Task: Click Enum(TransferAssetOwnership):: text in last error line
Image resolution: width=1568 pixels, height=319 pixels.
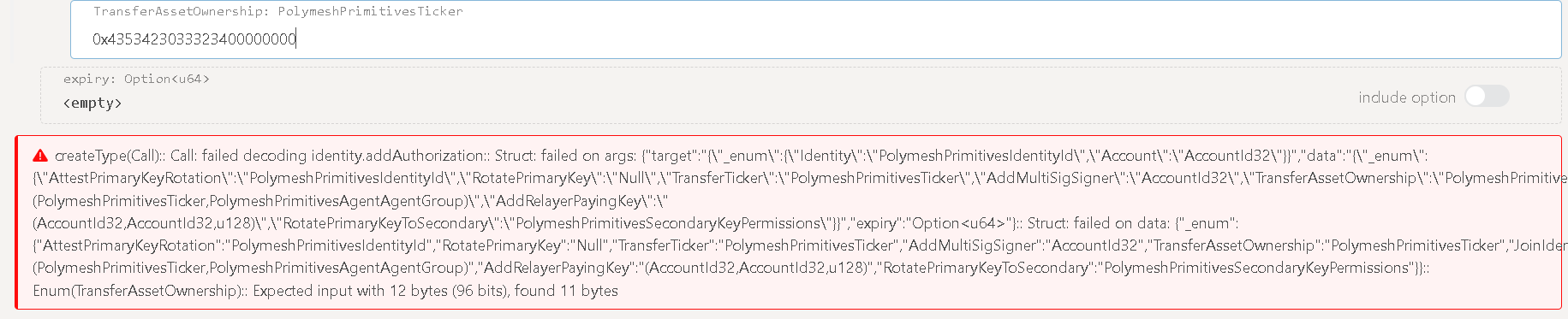Action: 140,291
